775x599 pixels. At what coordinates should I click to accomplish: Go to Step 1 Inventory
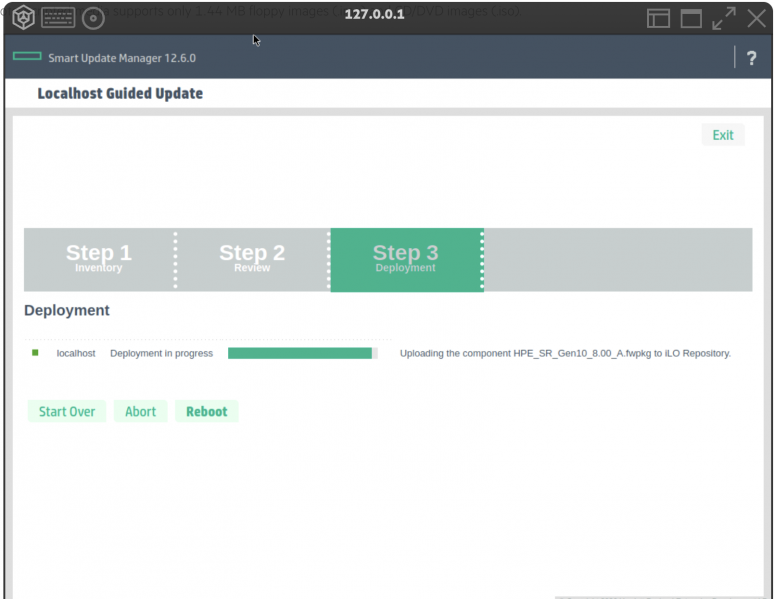[x=99, y=259]
